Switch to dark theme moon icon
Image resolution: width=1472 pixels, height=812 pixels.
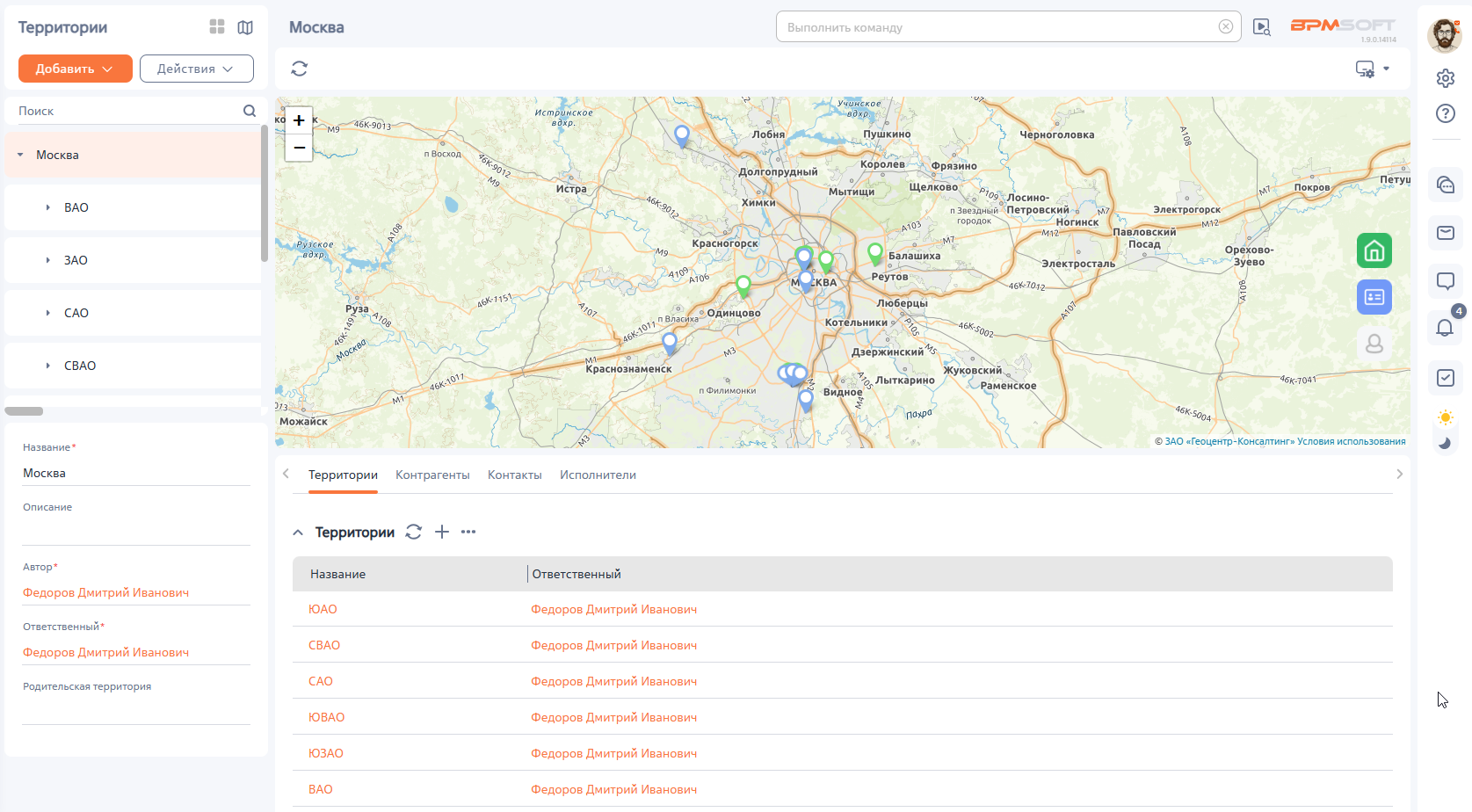point(1446,443)
